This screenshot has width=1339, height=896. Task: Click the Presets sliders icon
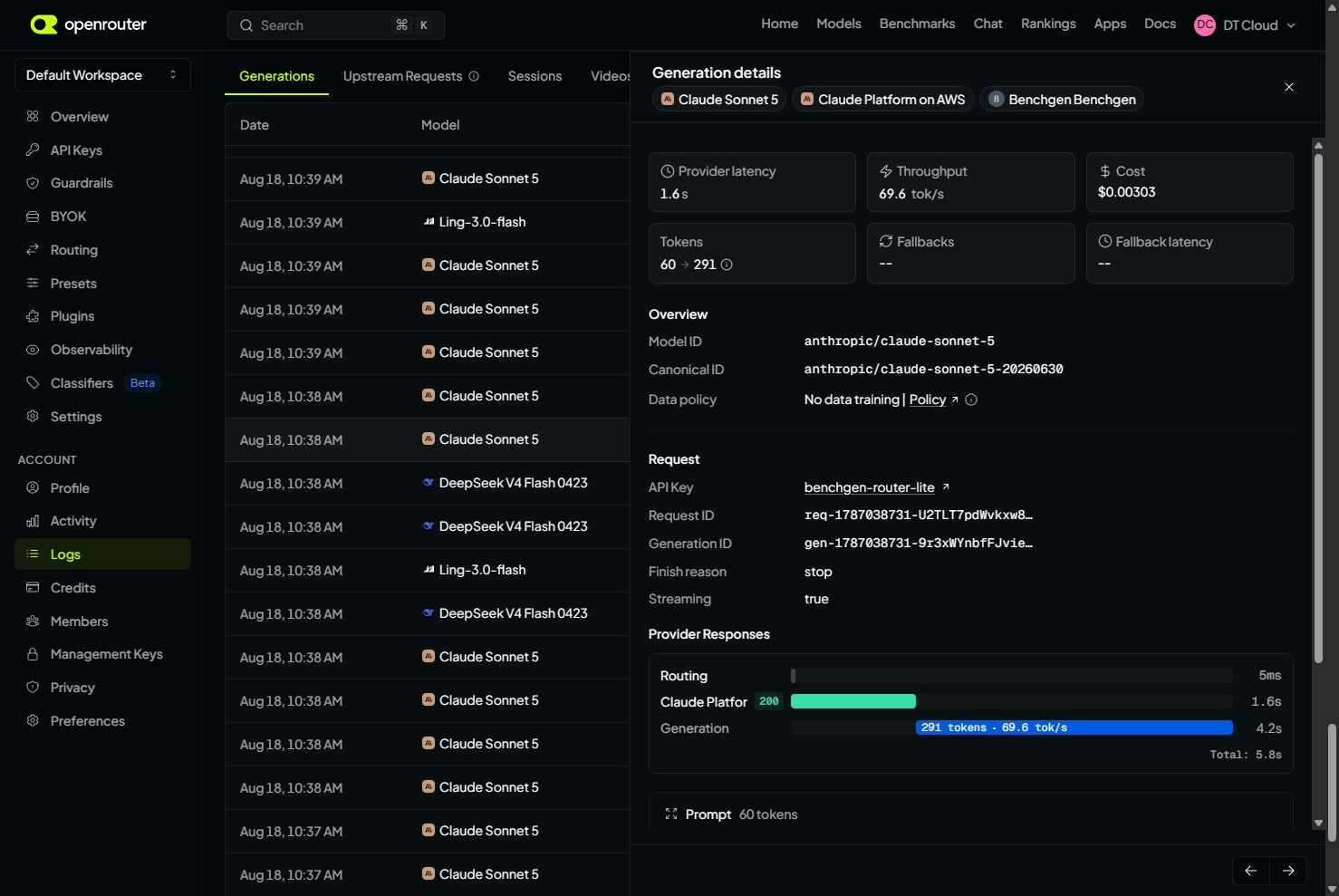(33, 283)
